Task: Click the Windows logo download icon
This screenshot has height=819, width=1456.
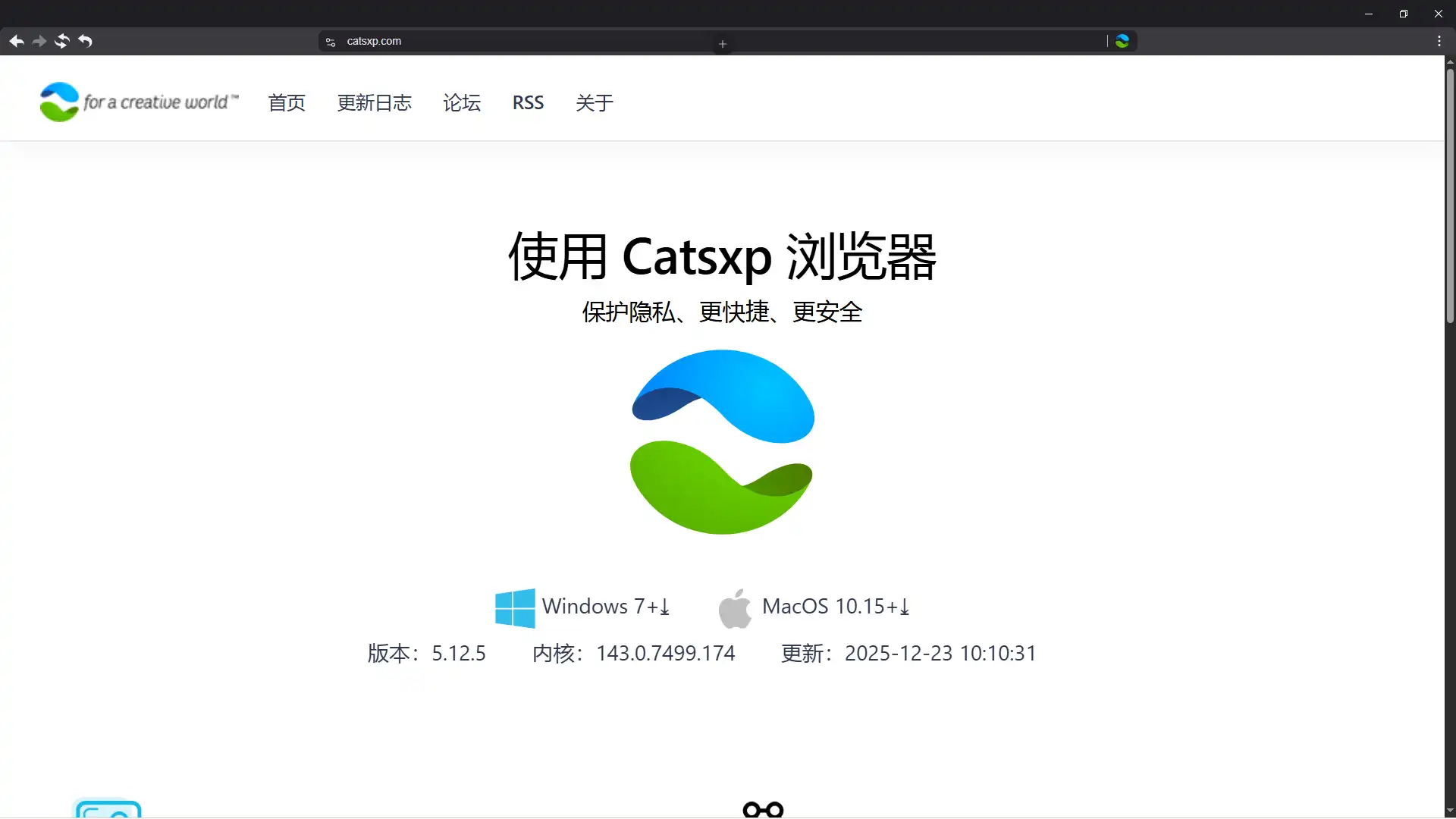Action: click(514, 607)
